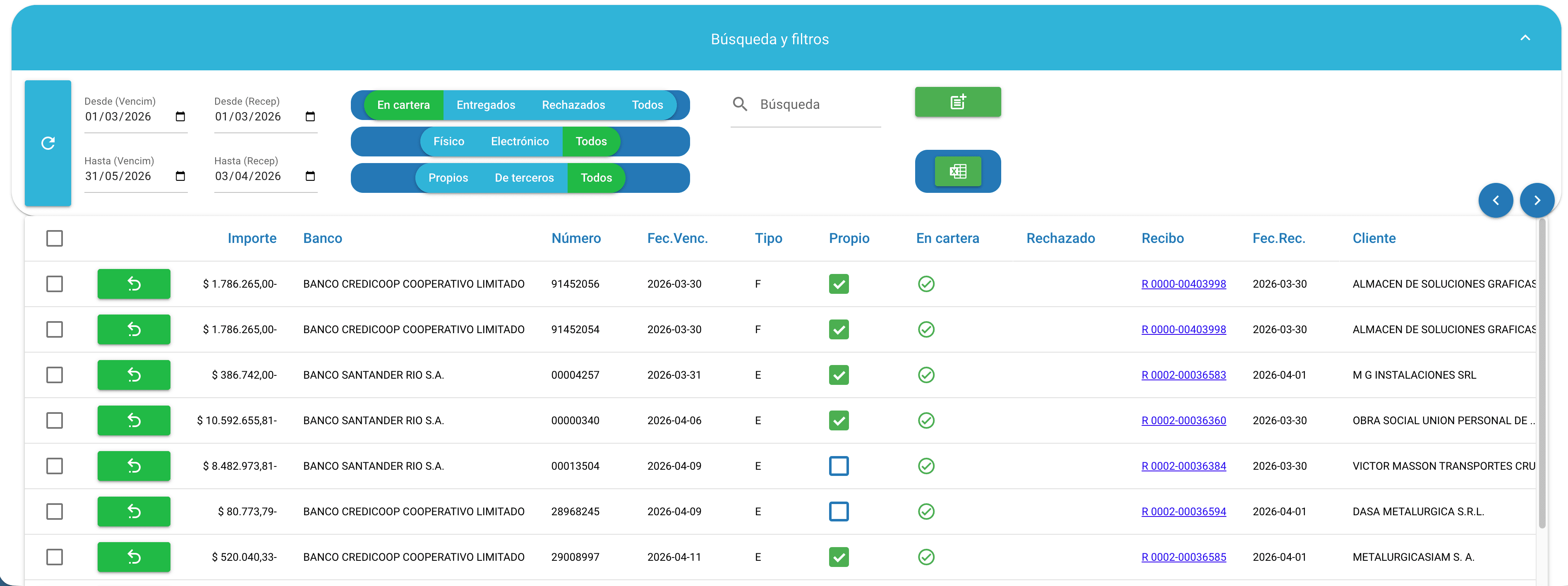Click amount cell $ 10.592.655,81-
This screenshot has height=586, width=1568.
coord(237,420)
